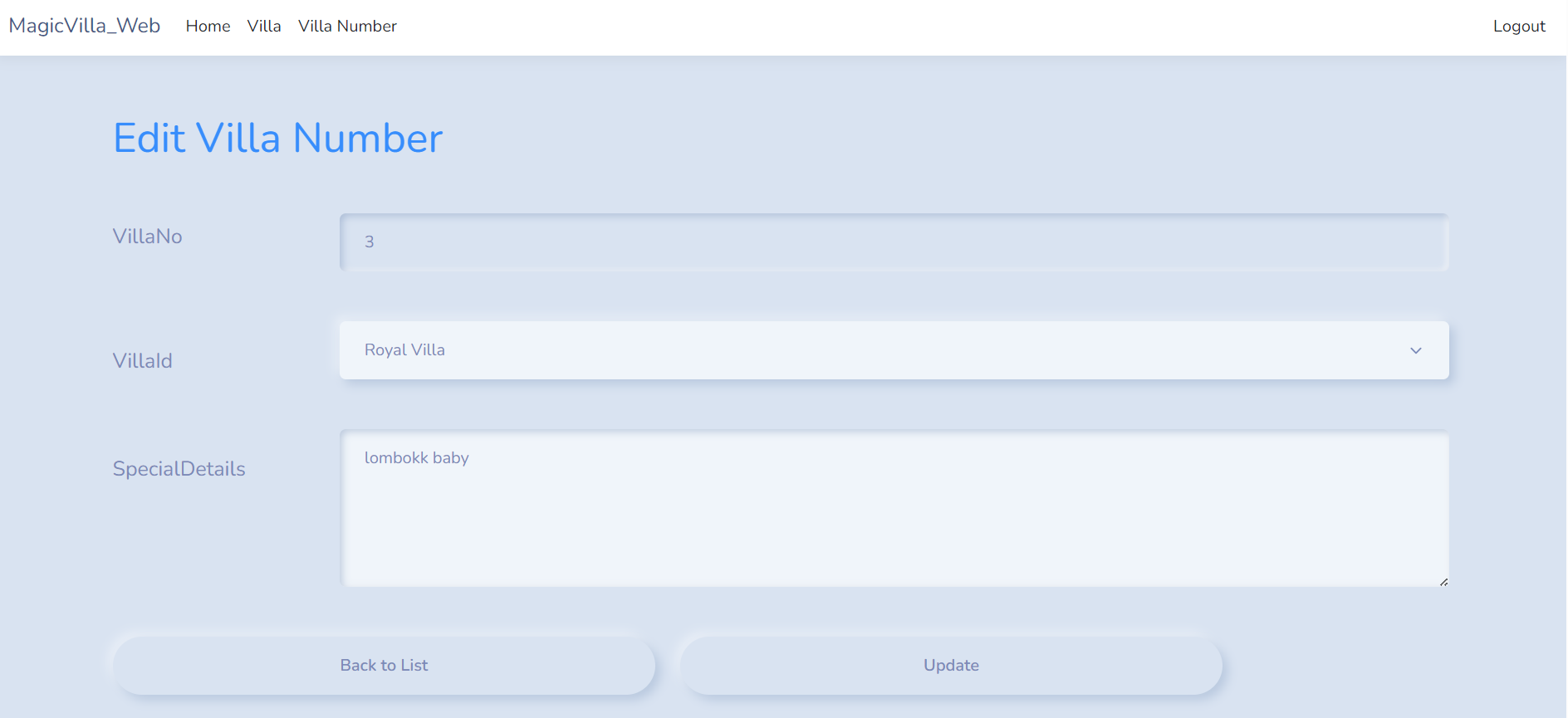Click the textarea resize handle

point(1443,582)
